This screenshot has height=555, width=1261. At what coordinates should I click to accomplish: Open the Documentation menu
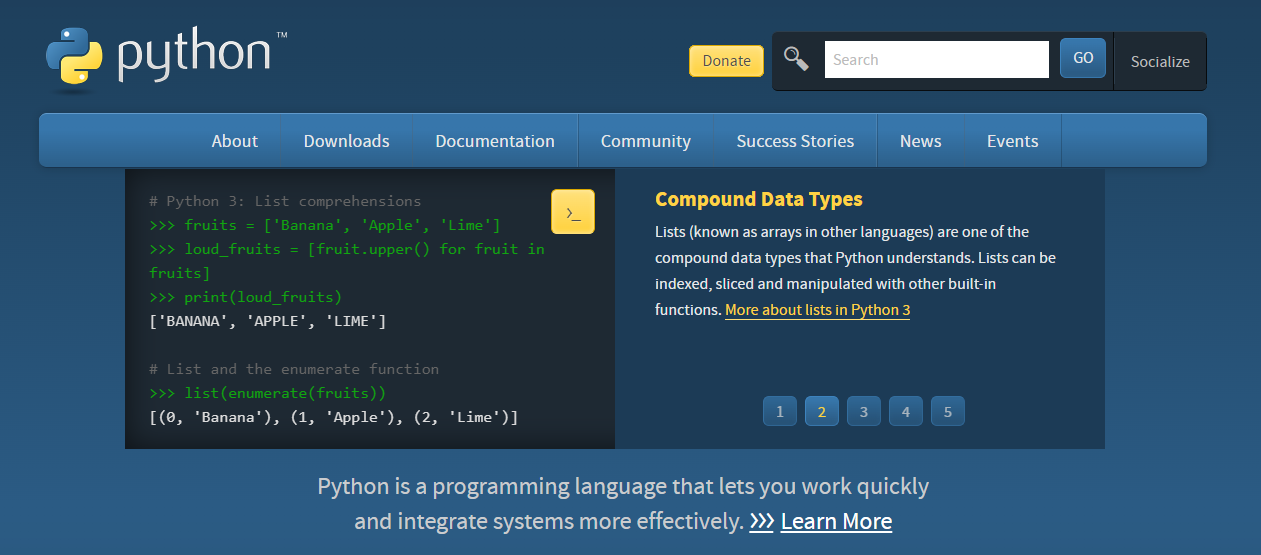point(495,141)
